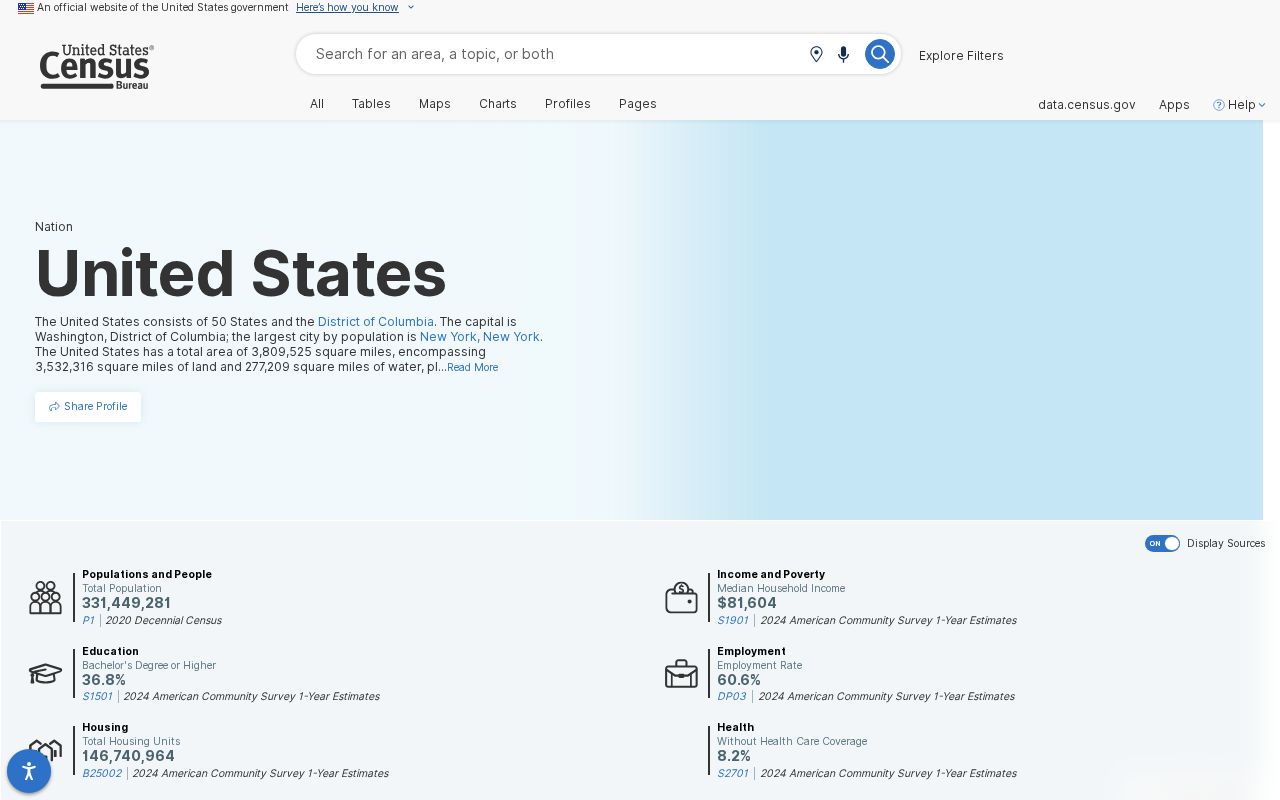This screenshot has width=1280, height=800.
Task: Click the Income and Poverty heading
Action: [771, 574]
